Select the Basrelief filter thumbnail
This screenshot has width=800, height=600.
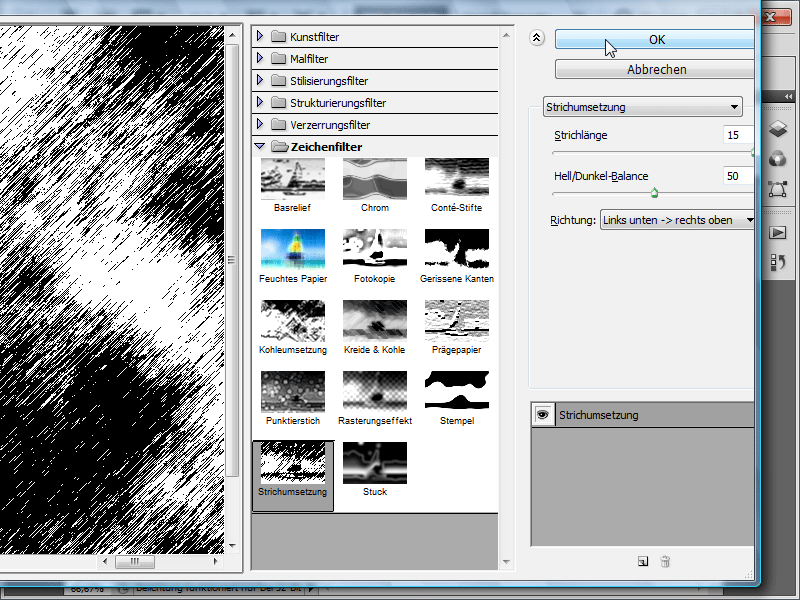coord(292,179)
